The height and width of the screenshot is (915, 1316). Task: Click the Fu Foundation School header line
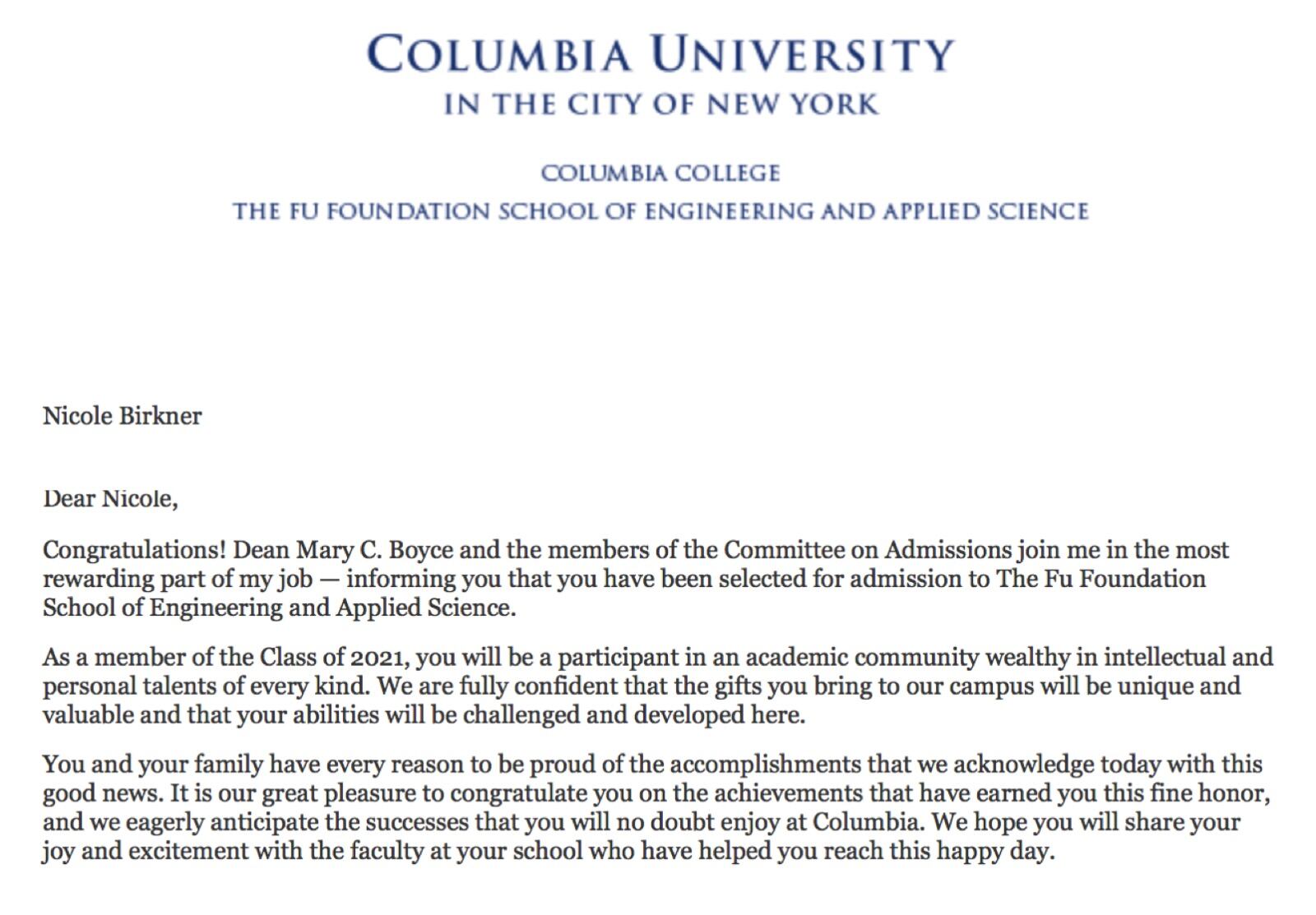point(660,211)
